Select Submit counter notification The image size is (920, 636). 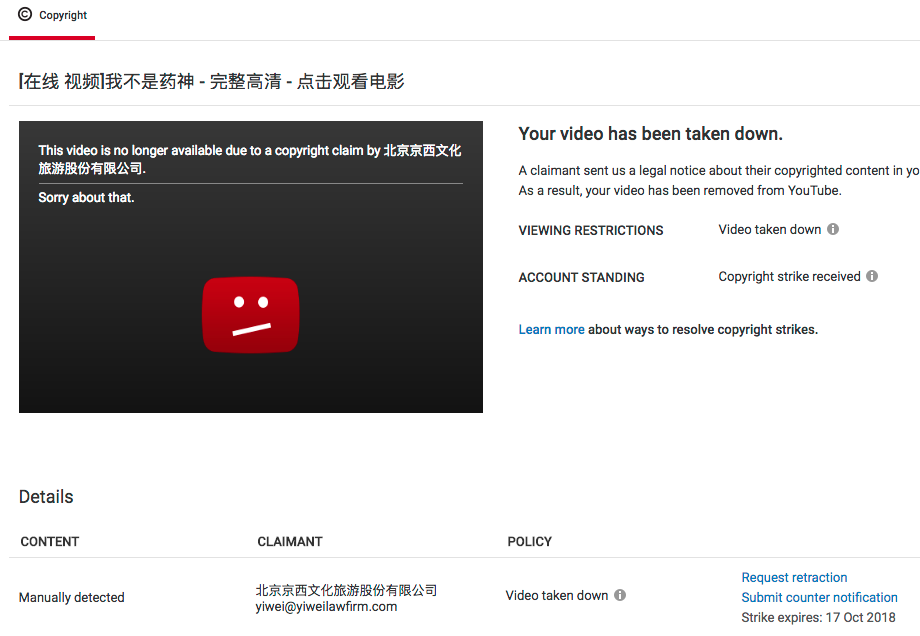(819, 597)
